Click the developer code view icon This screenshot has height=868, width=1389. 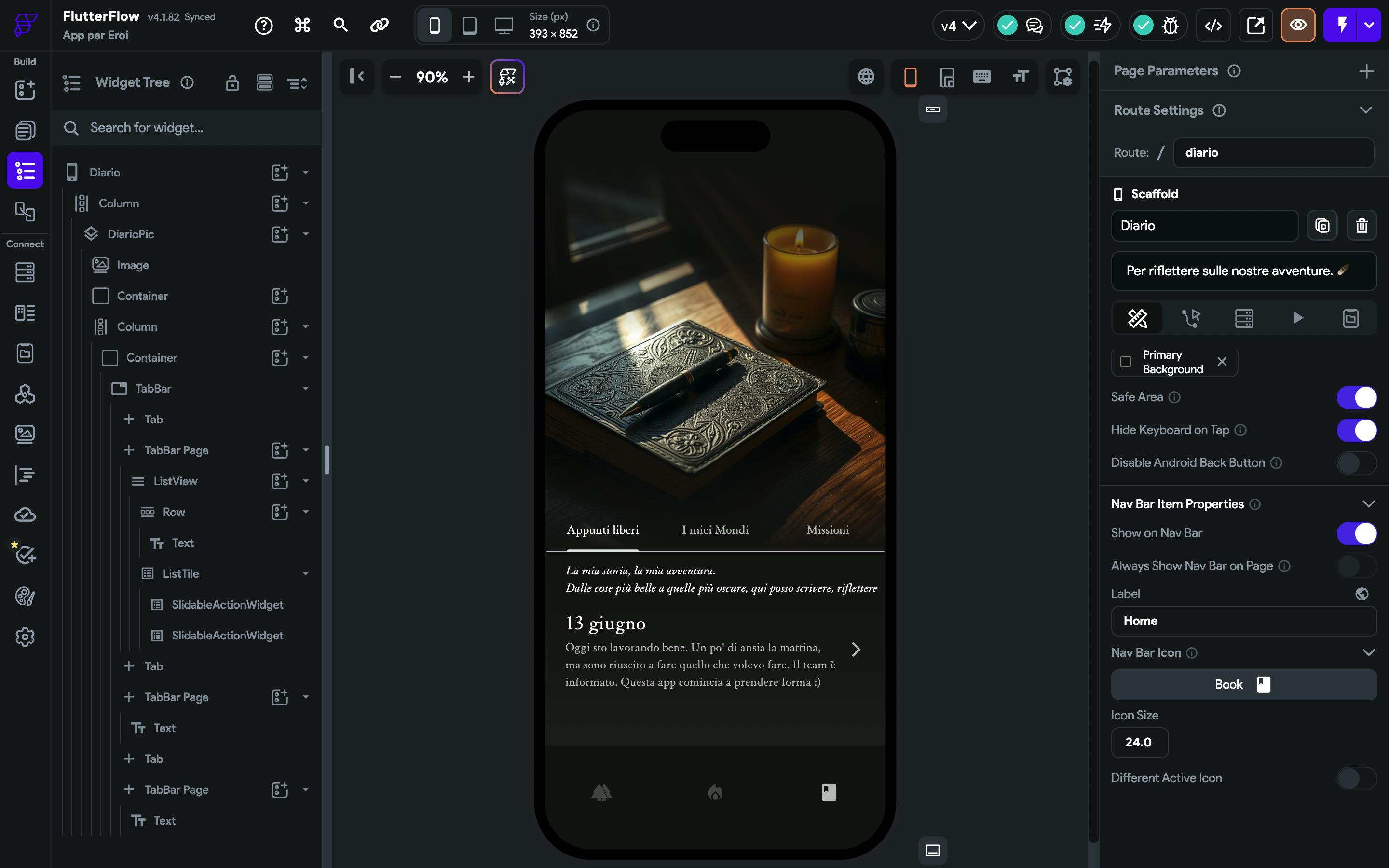tap(1213, 25)
